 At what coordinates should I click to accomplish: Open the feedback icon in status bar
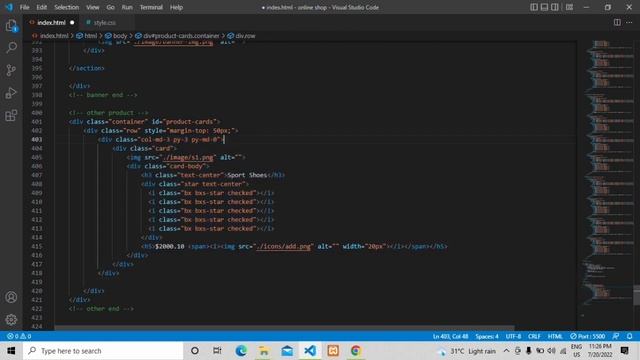click(x=616, y=336)
